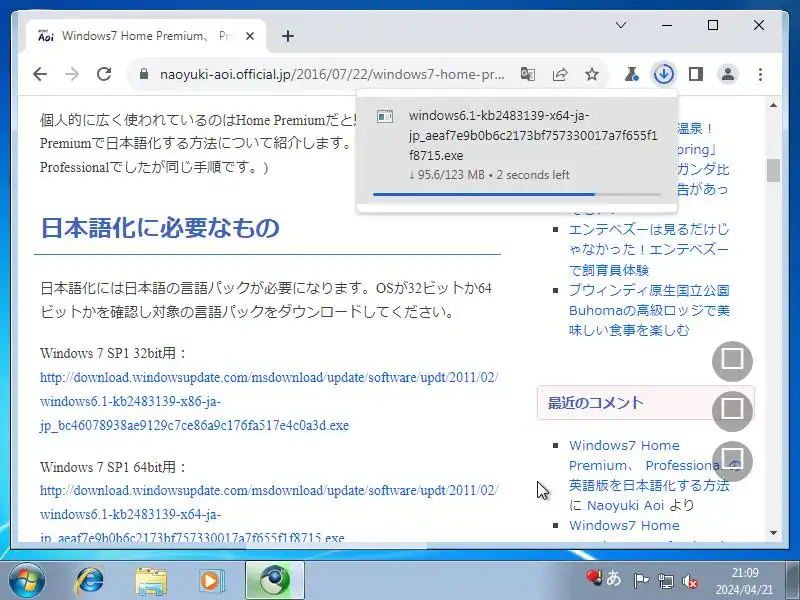Click middle floating square overlay button
This screenshot has width=800, height=600.
733,410
